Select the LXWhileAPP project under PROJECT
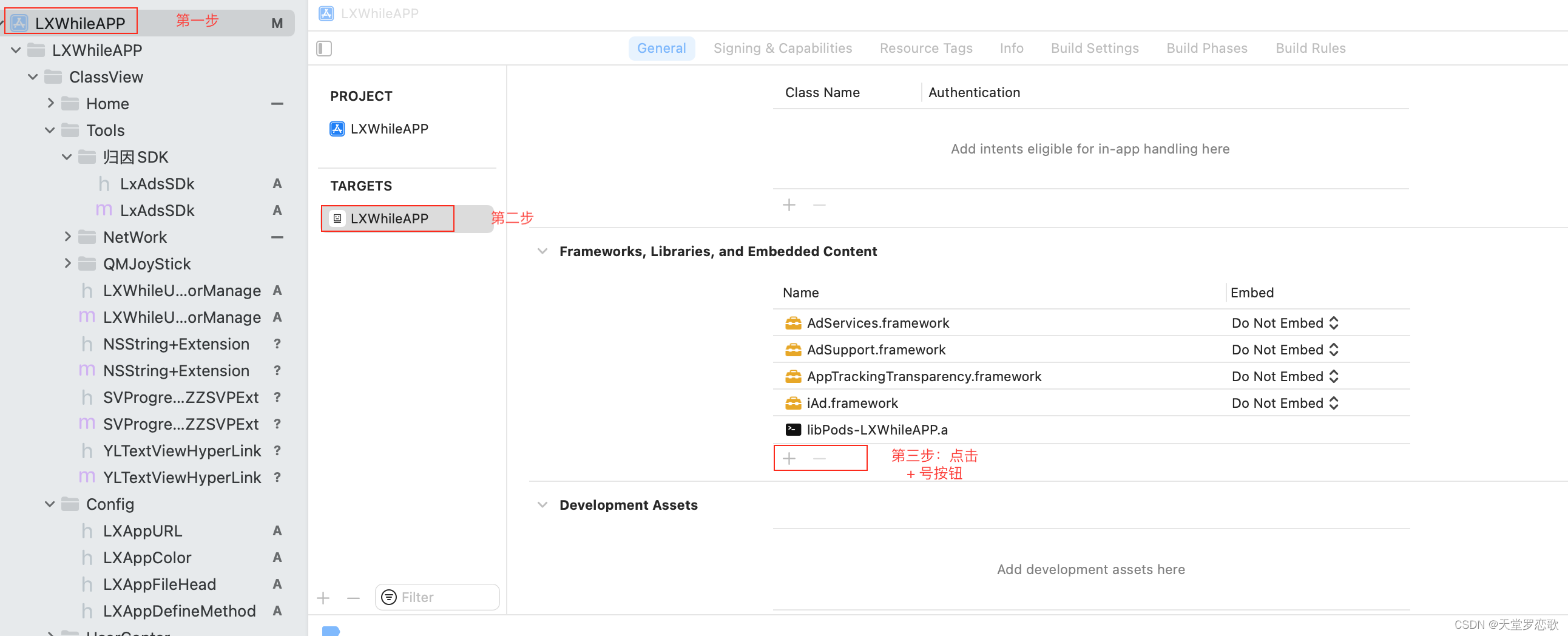Image resolution: width=1568 pixels, height=636 pixels. (x=379, y=129)
